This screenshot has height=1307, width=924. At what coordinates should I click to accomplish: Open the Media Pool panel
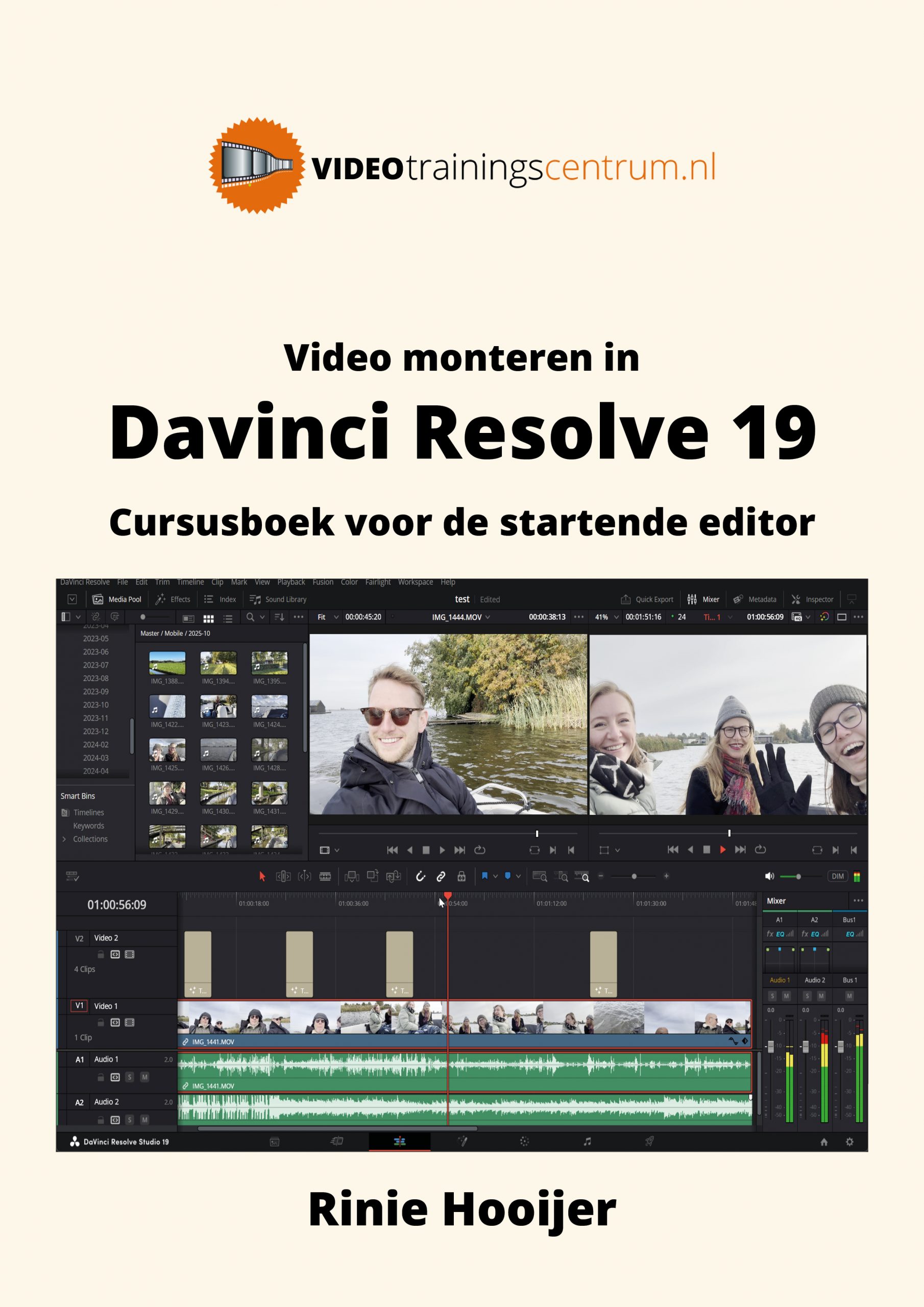pyautogui.click(x=117, y=599)
